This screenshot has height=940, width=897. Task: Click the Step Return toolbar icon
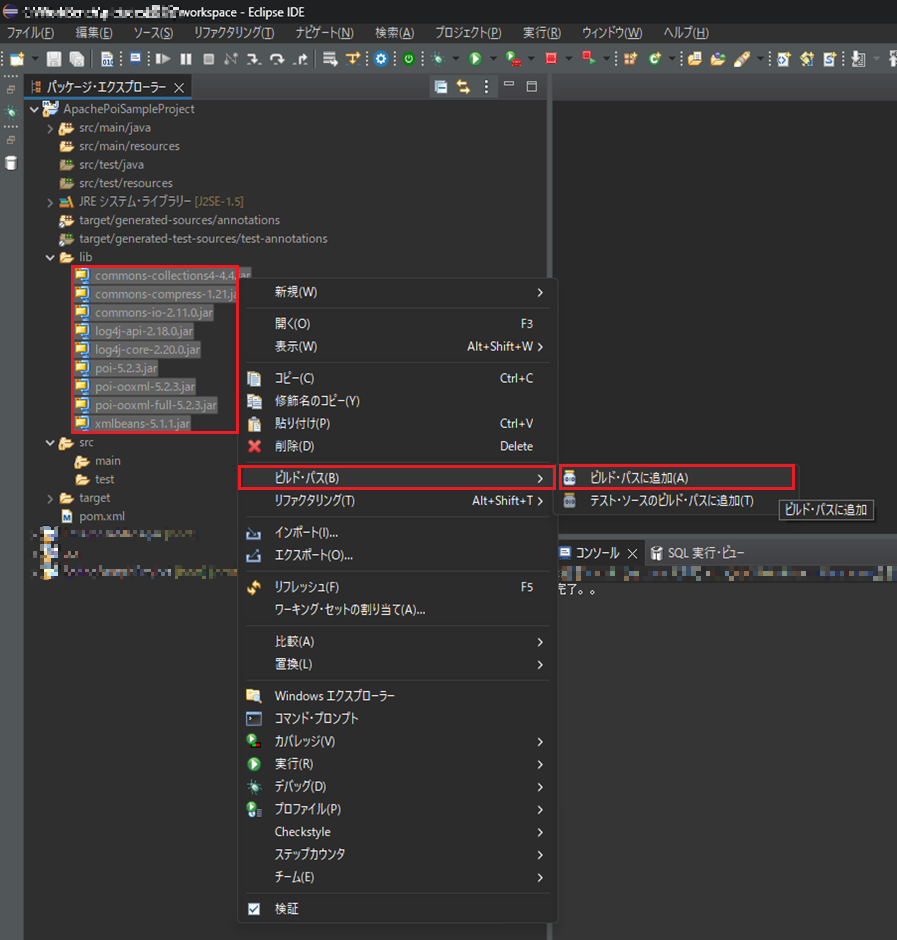tap(300, 59)
